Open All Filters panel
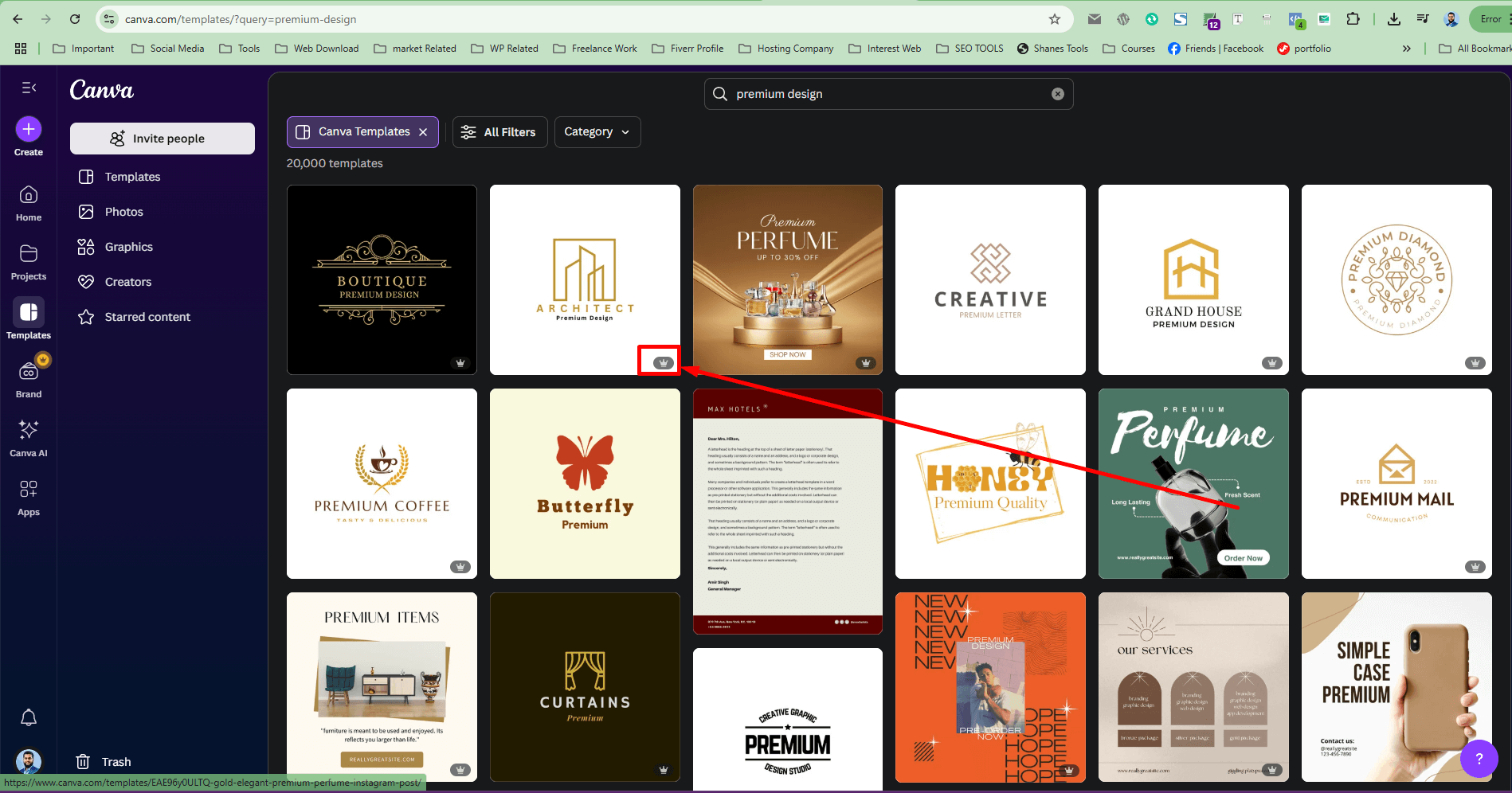Image resolution: width=1512 pixels, height=793 pixels. coord(500,132)
